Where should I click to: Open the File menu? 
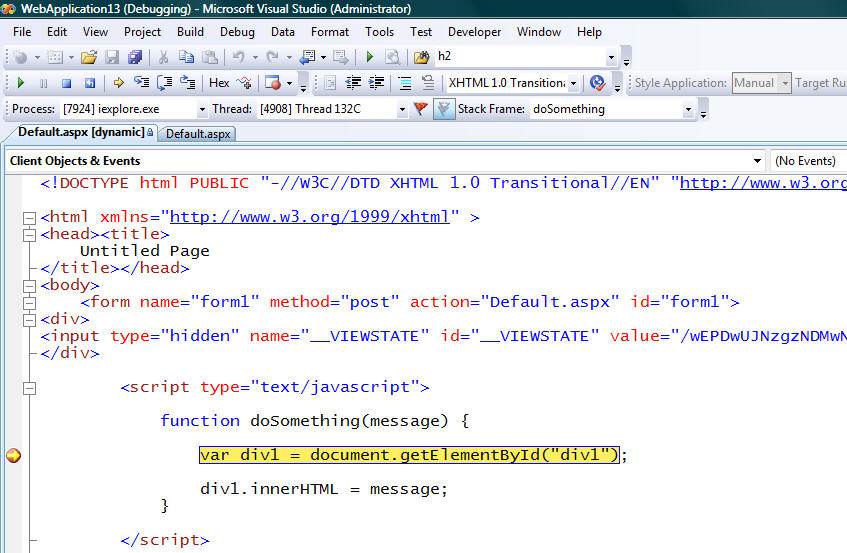[x=22, y=32]
